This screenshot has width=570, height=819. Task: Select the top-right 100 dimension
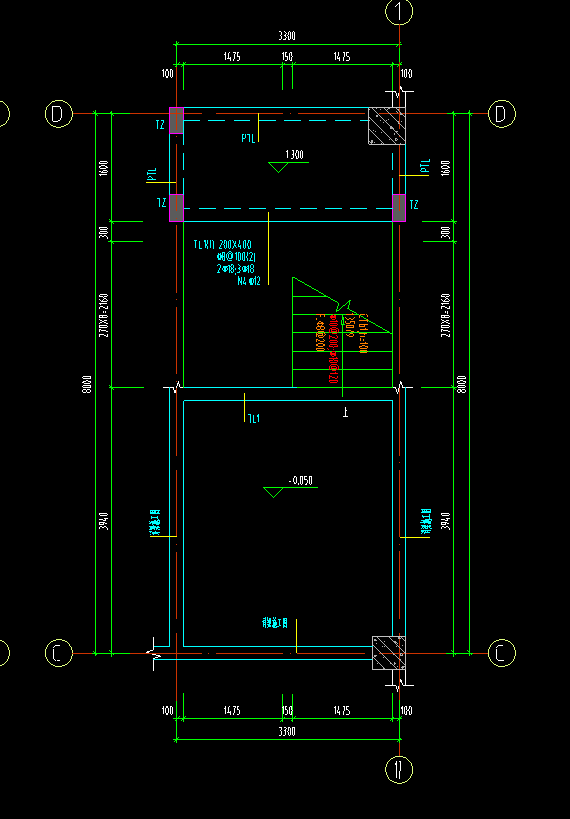click(x=406, y=74)
